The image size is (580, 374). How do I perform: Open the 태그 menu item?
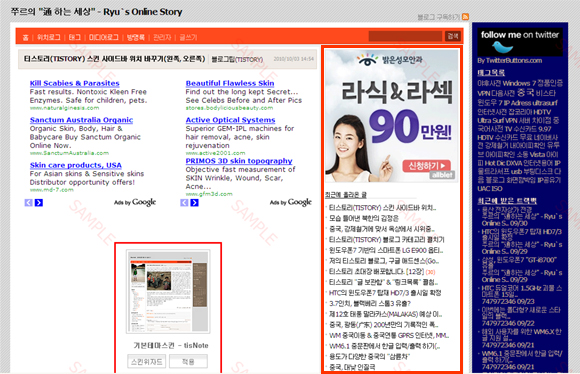(x=74, y=37)
